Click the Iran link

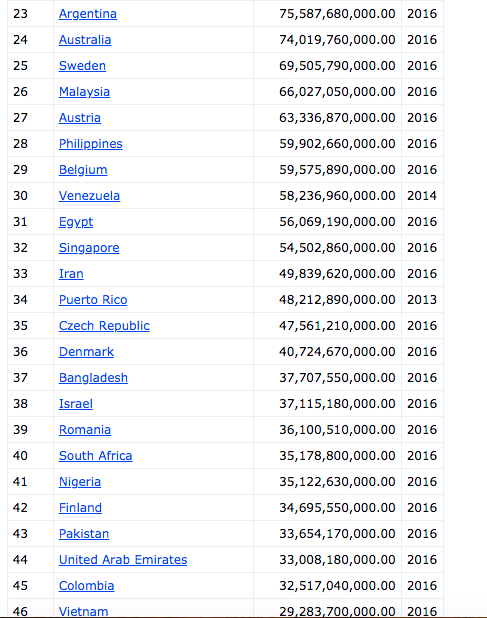(71, 274)
